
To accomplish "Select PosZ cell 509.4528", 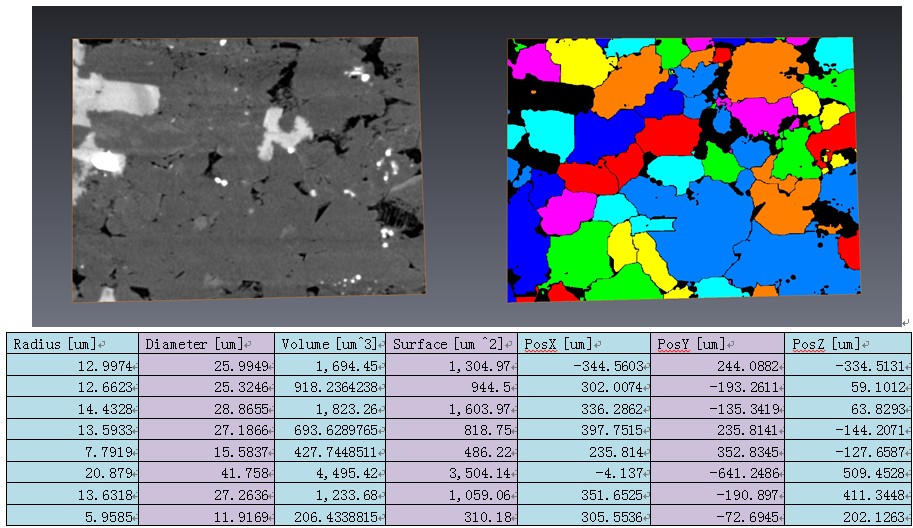I will [848, 473].
